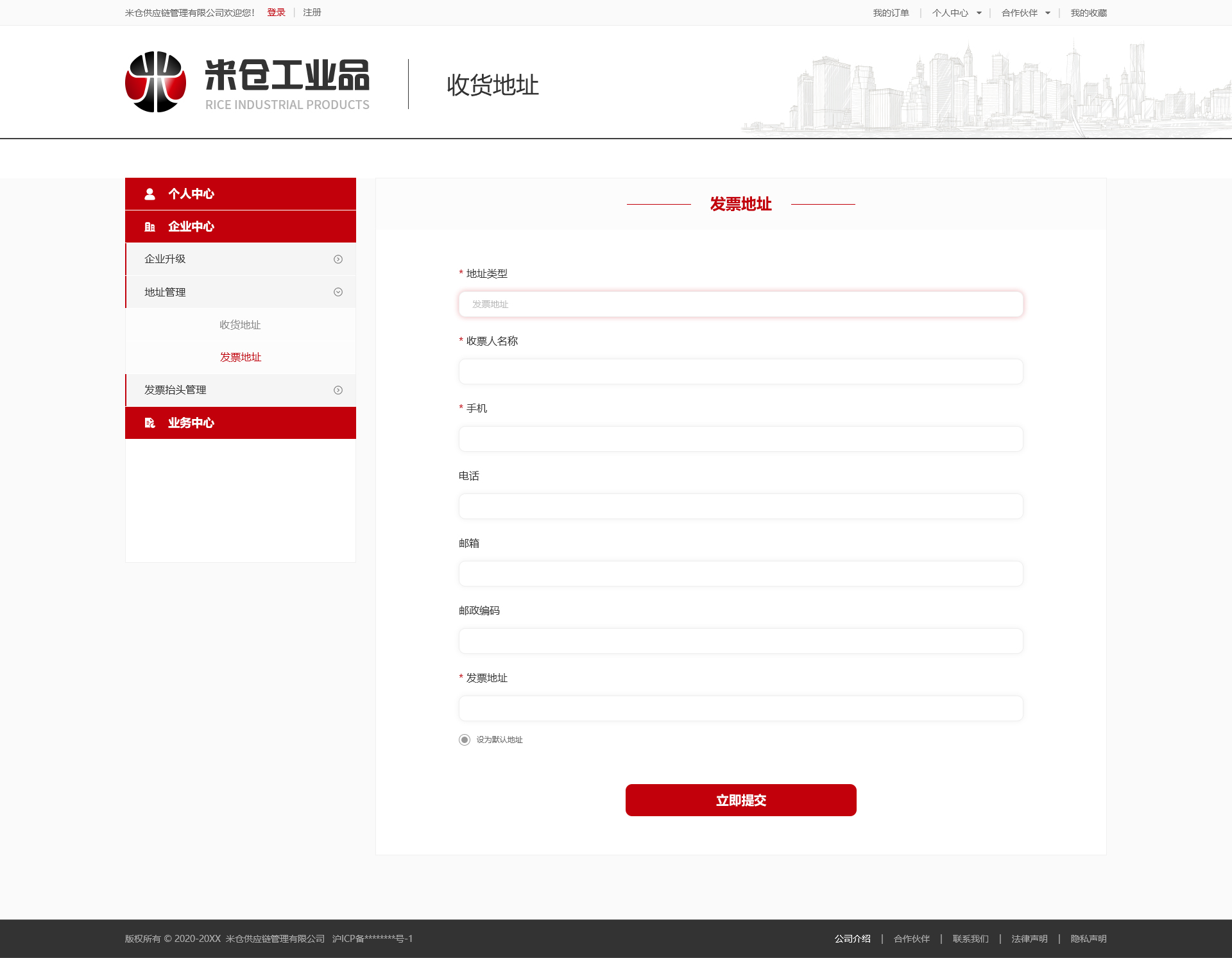Image resolution: width=1232 pixels, height=958 pixels.
Task: Select the 设为默认地址 radio button
Action: 464,739
